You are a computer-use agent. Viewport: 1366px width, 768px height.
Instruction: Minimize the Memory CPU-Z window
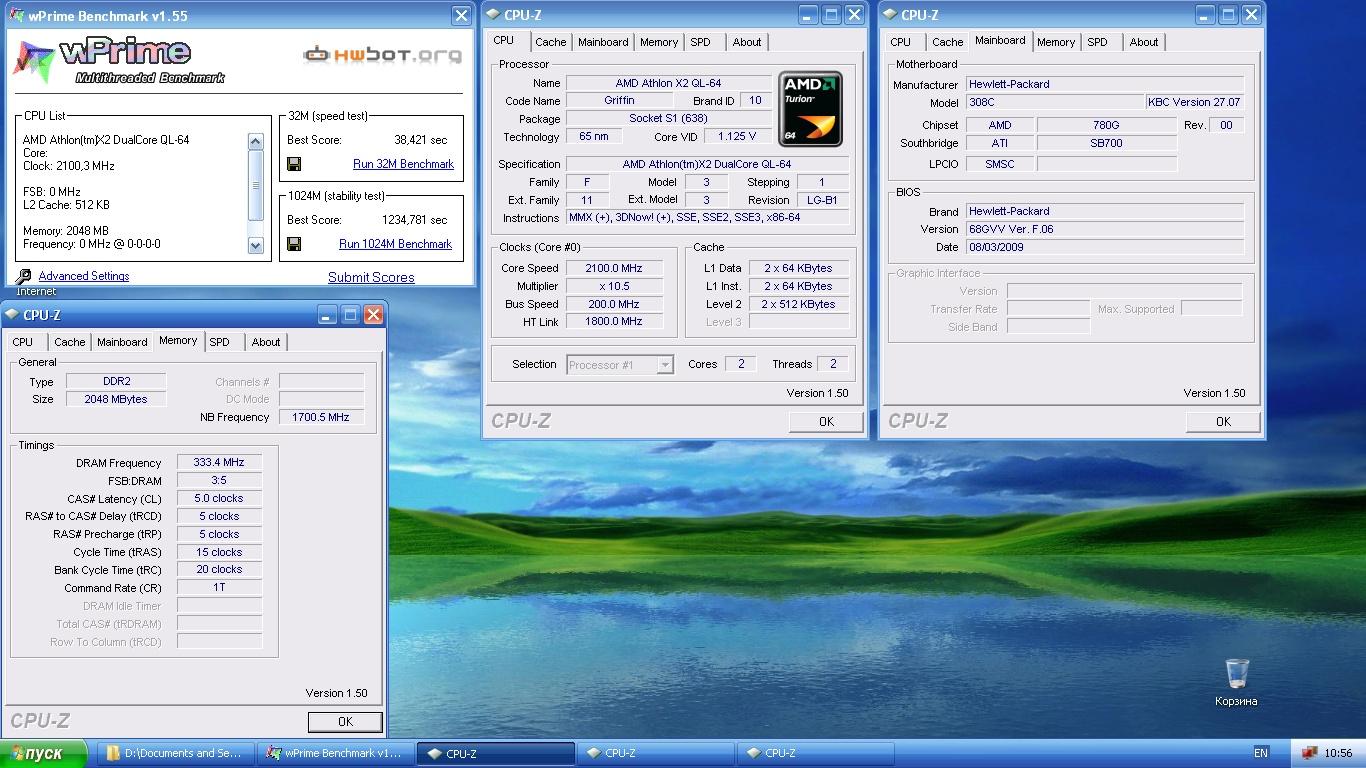click(x=327, y=315)
